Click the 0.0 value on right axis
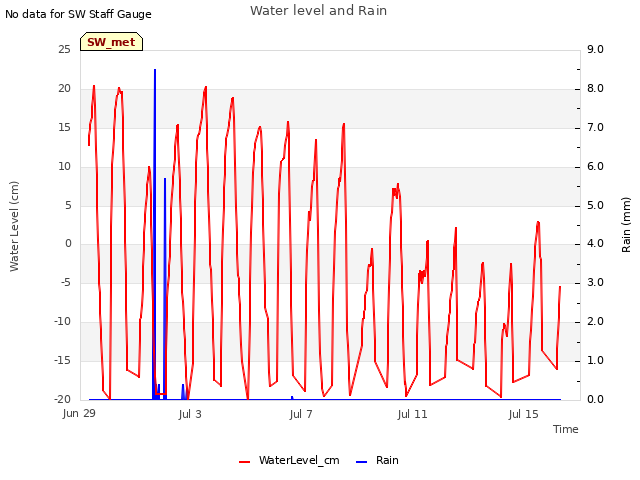This screenshot has height=480, width=640. (x=595, y=399)
